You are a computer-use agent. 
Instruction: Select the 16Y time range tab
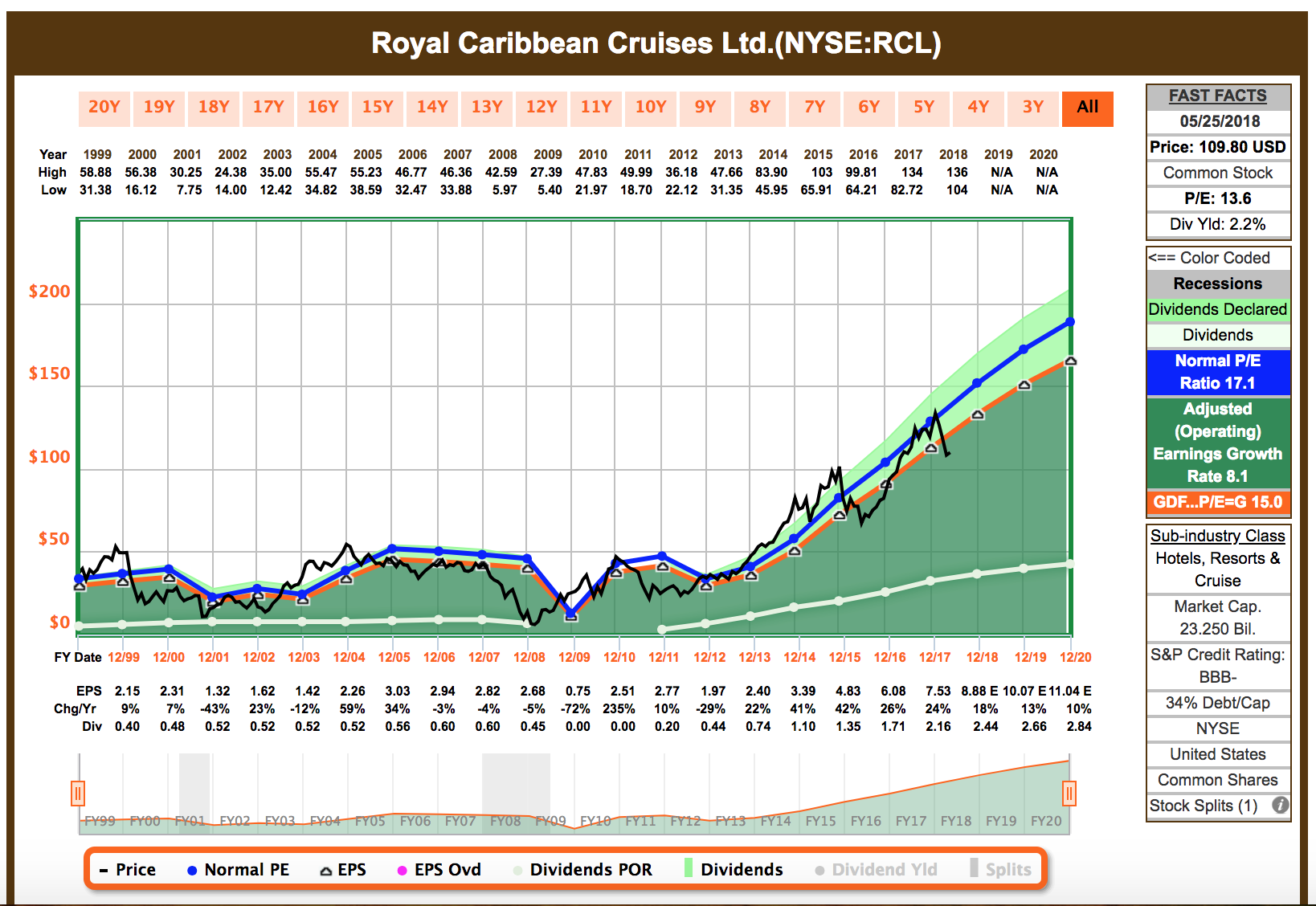click(x=323, y=108)
